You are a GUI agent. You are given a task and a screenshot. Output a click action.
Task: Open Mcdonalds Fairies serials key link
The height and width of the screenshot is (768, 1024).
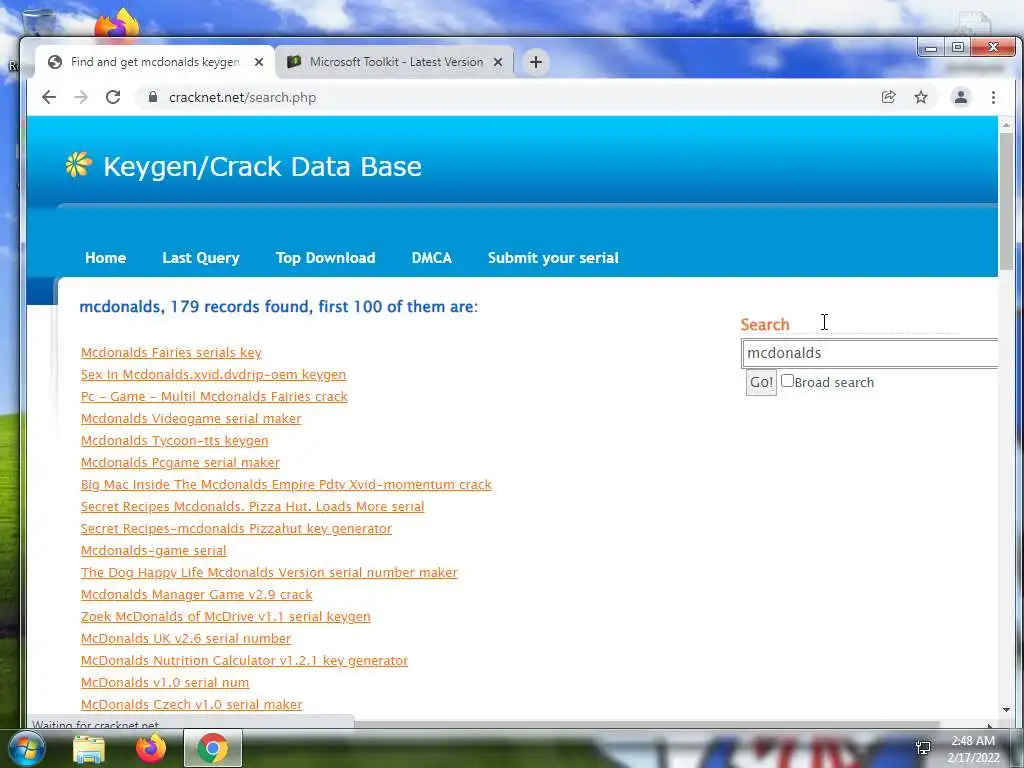click(x=171, y=353)
